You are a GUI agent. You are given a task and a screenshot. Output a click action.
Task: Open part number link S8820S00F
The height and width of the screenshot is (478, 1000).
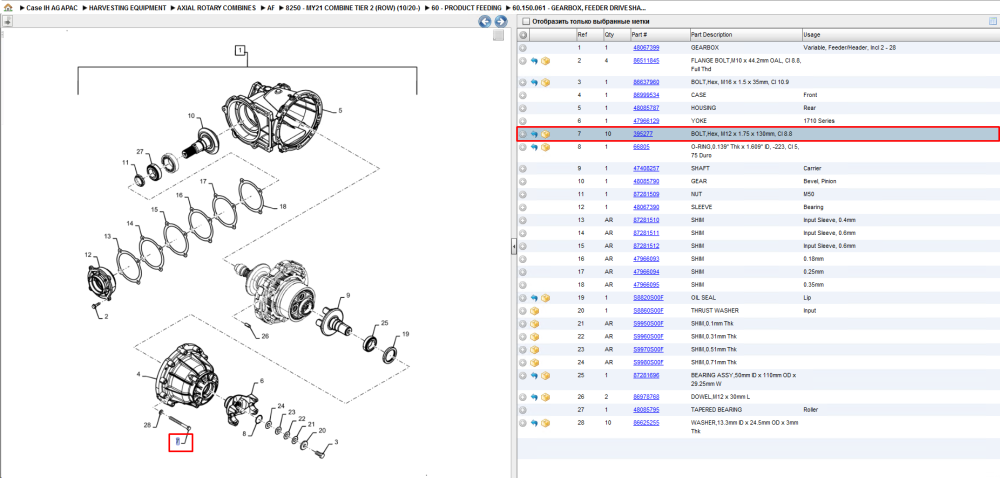click(648, 298)
